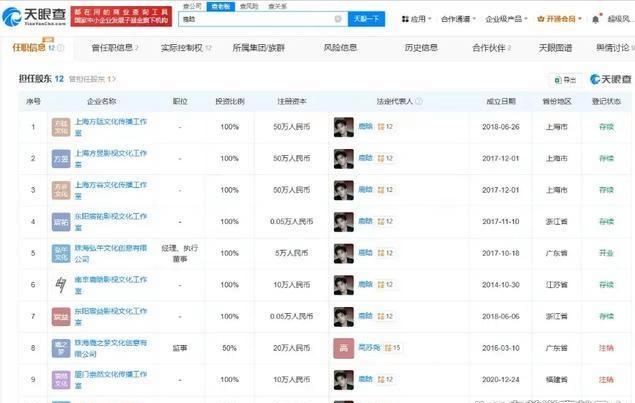Image resolution: width=635 pixels, height=403 pixels.
Task: Click the 福建省 province cell
Action: 556,380
